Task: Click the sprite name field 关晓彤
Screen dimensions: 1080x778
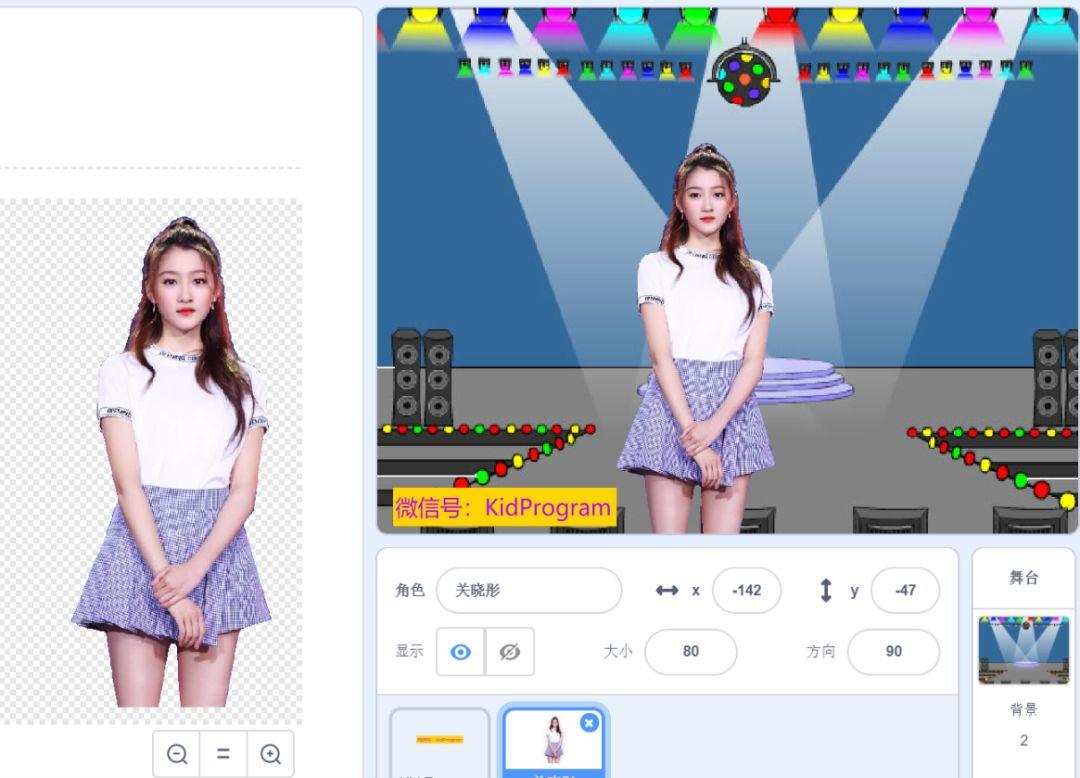Action: point(528,590)
